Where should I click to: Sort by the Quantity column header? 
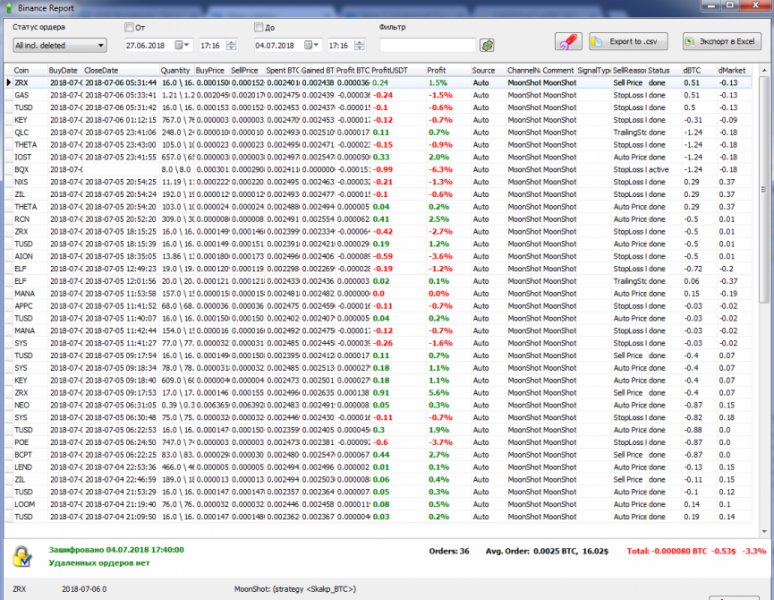pyautogui.click(x=176, y=70)
